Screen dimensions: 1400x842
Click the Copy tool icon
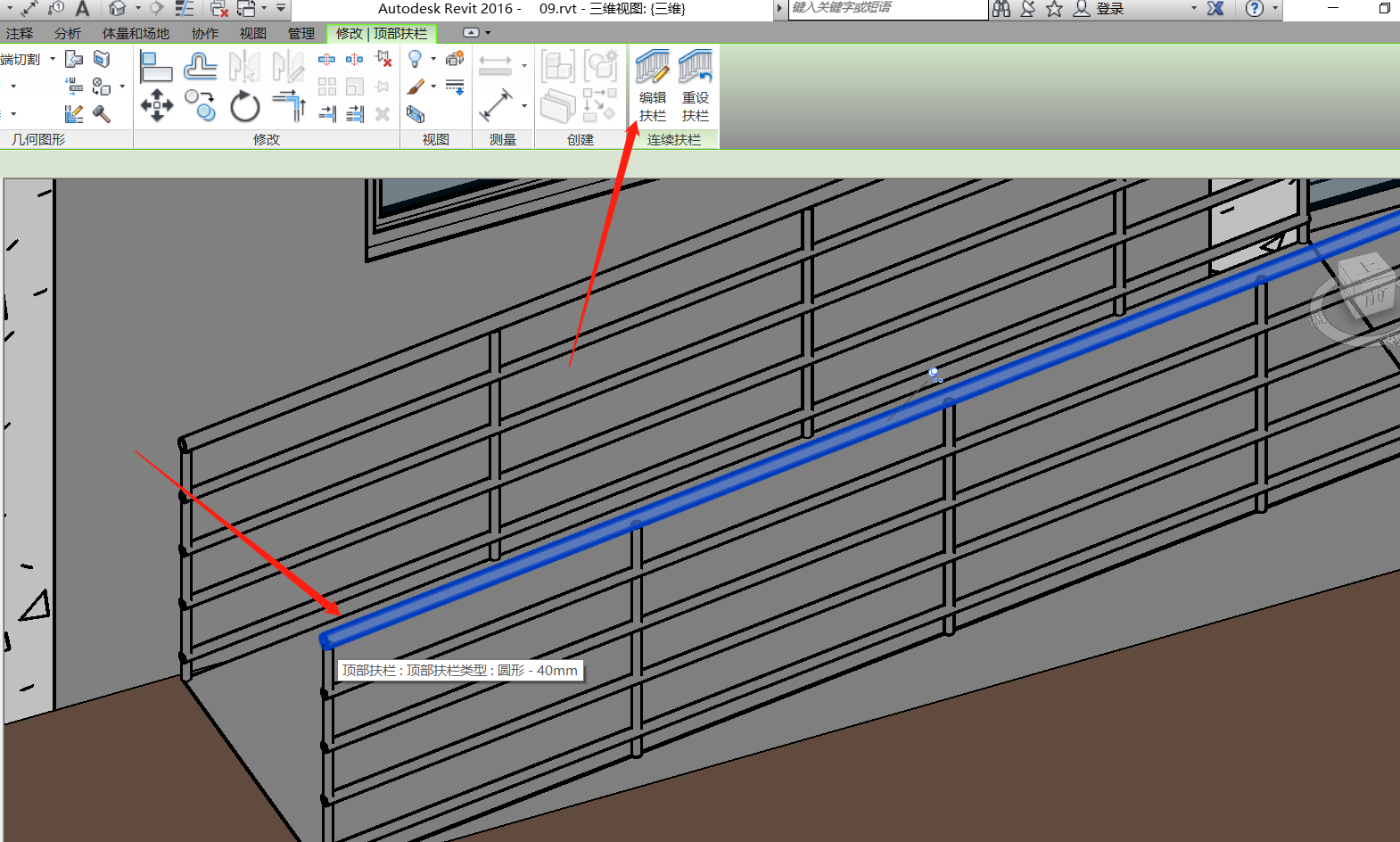[201, 106]
